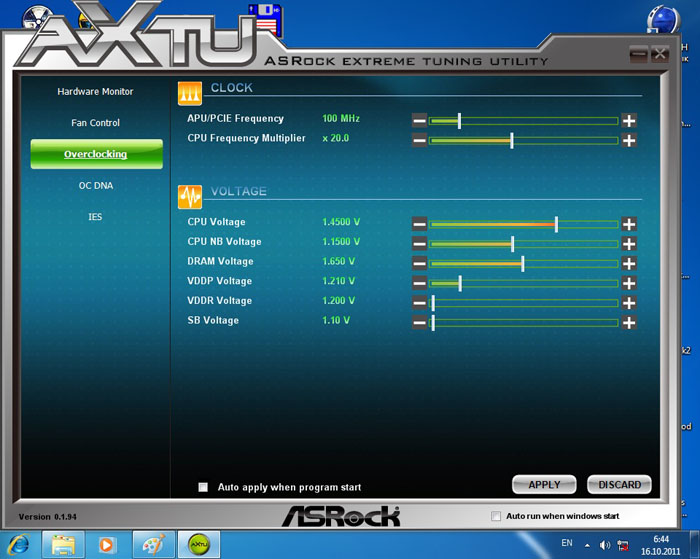The height and width of the screenshot is (559, 700).
Task: Click the ASRock logo at bottom
Action: 342,517
